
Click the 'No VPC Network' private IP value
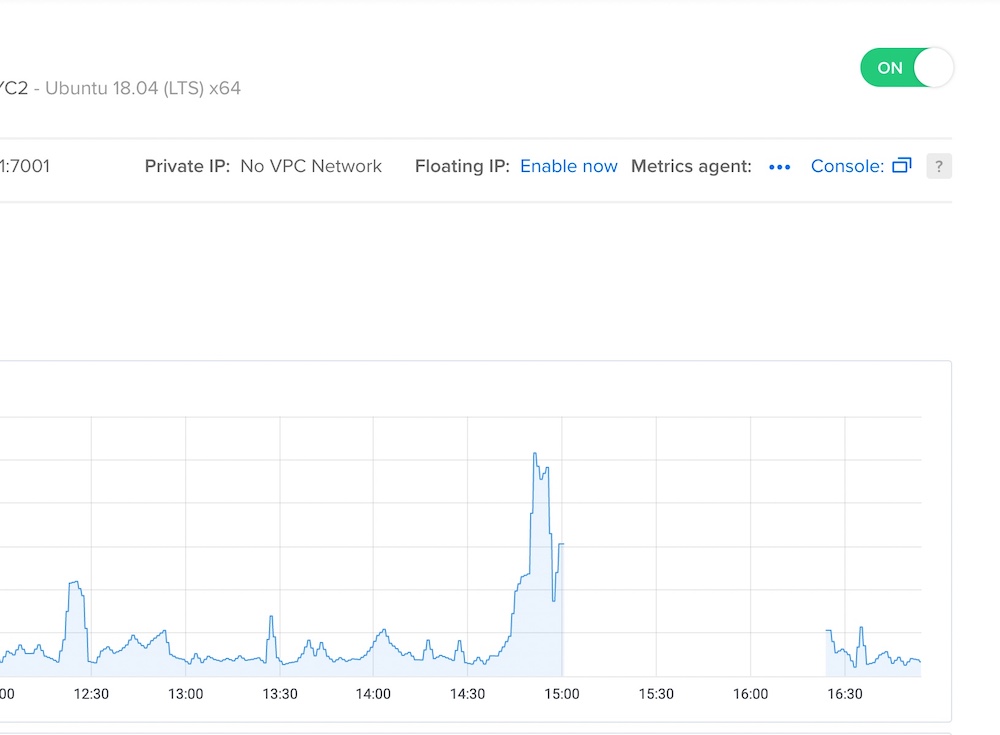coord(311,166)
